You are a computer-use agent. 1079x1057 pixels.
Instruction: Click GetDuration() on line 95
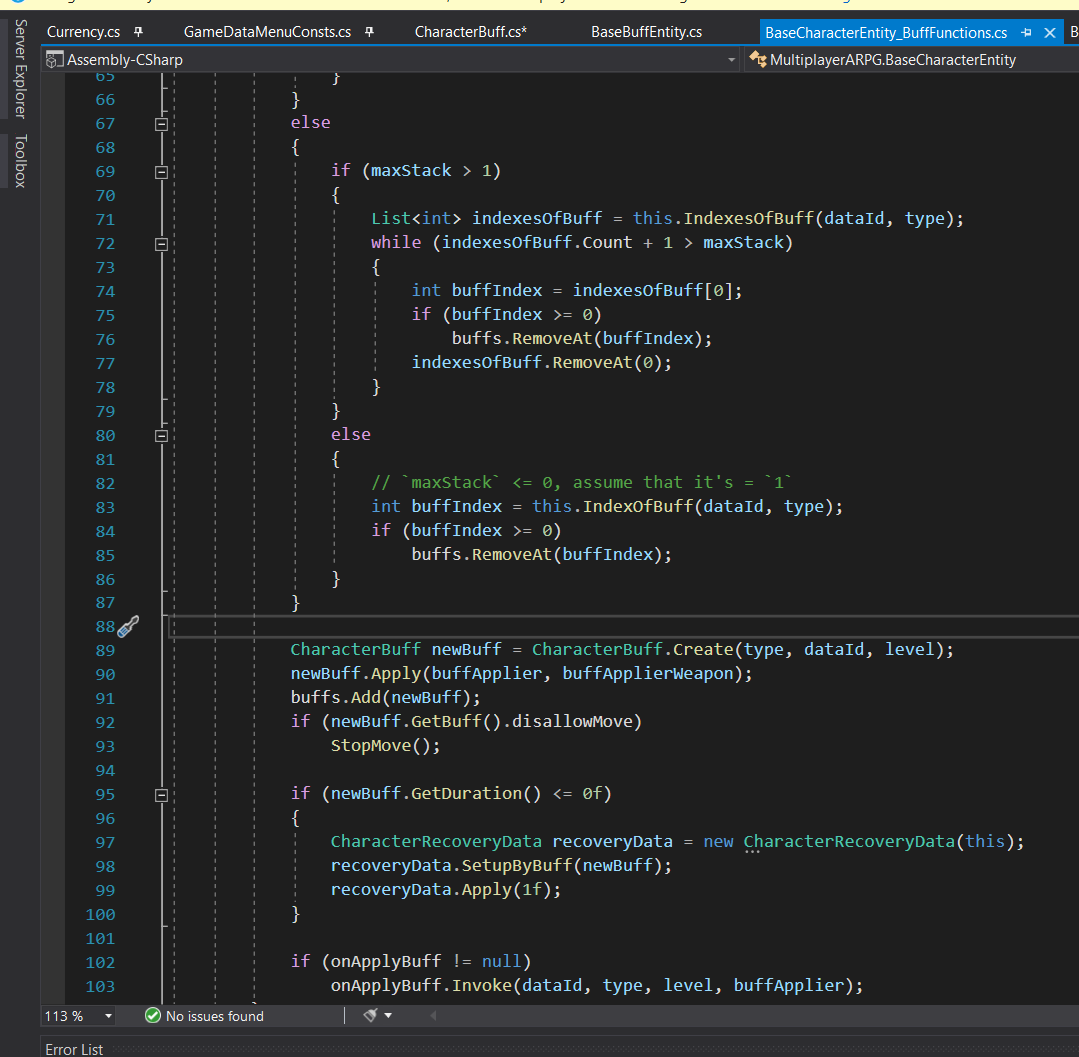click(476, 794)
